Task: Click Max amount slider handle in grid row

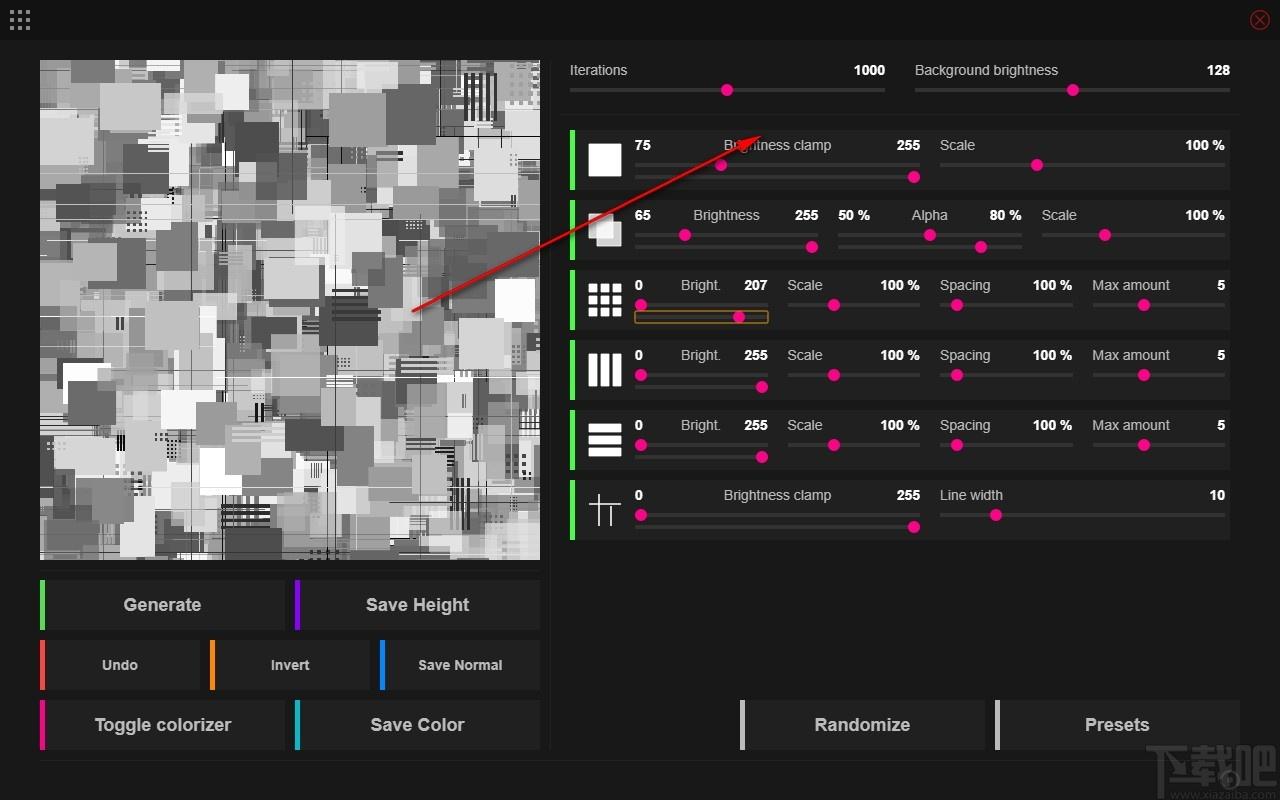Action: point(1144,305)
